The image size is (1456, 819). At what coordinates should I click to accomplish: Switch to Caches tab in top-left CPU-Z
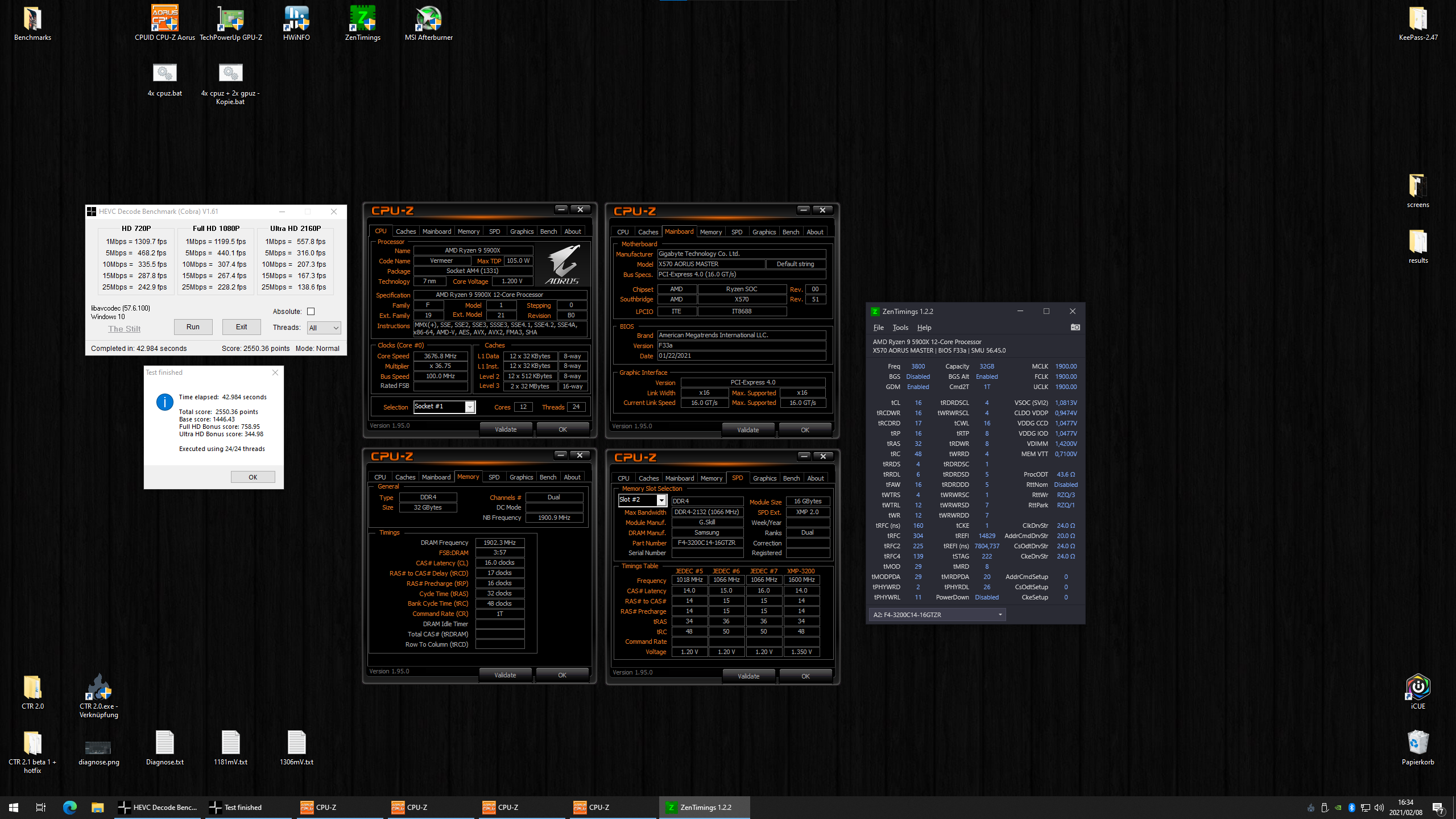click(x=406, y=231)
